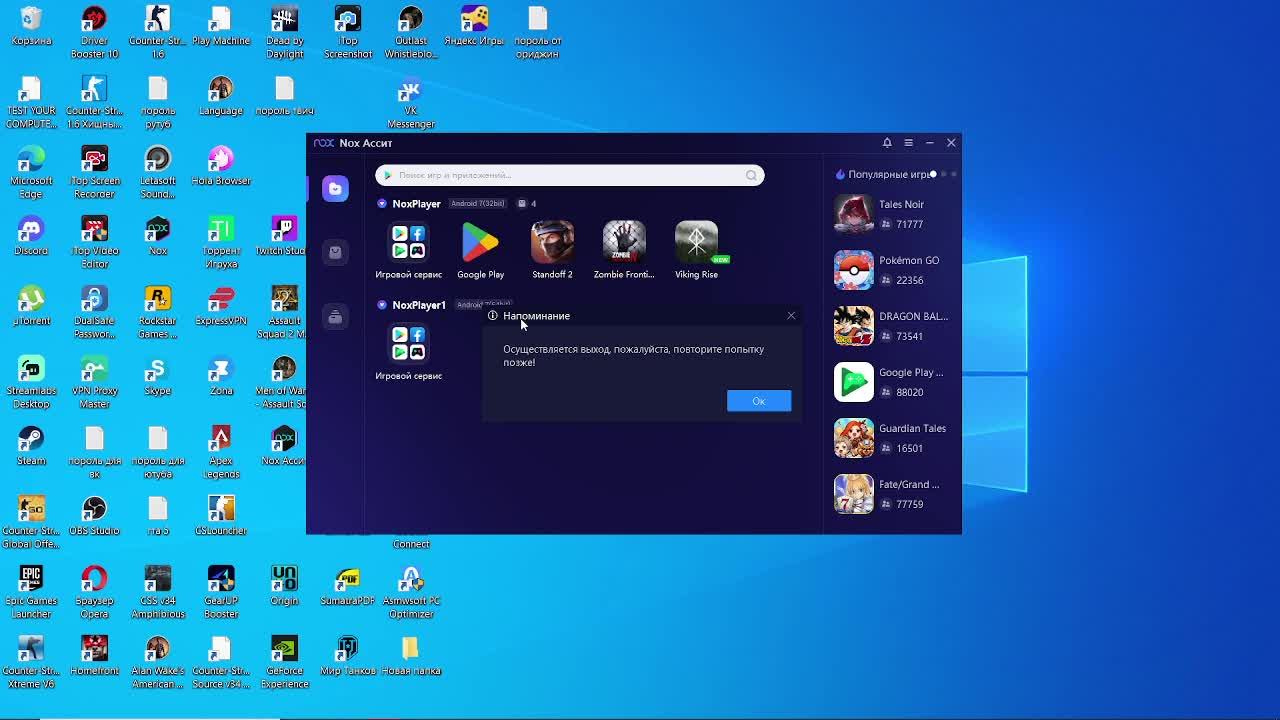
Task: Click Ok in the Напоминание dialog
Action: coord(759,401)
